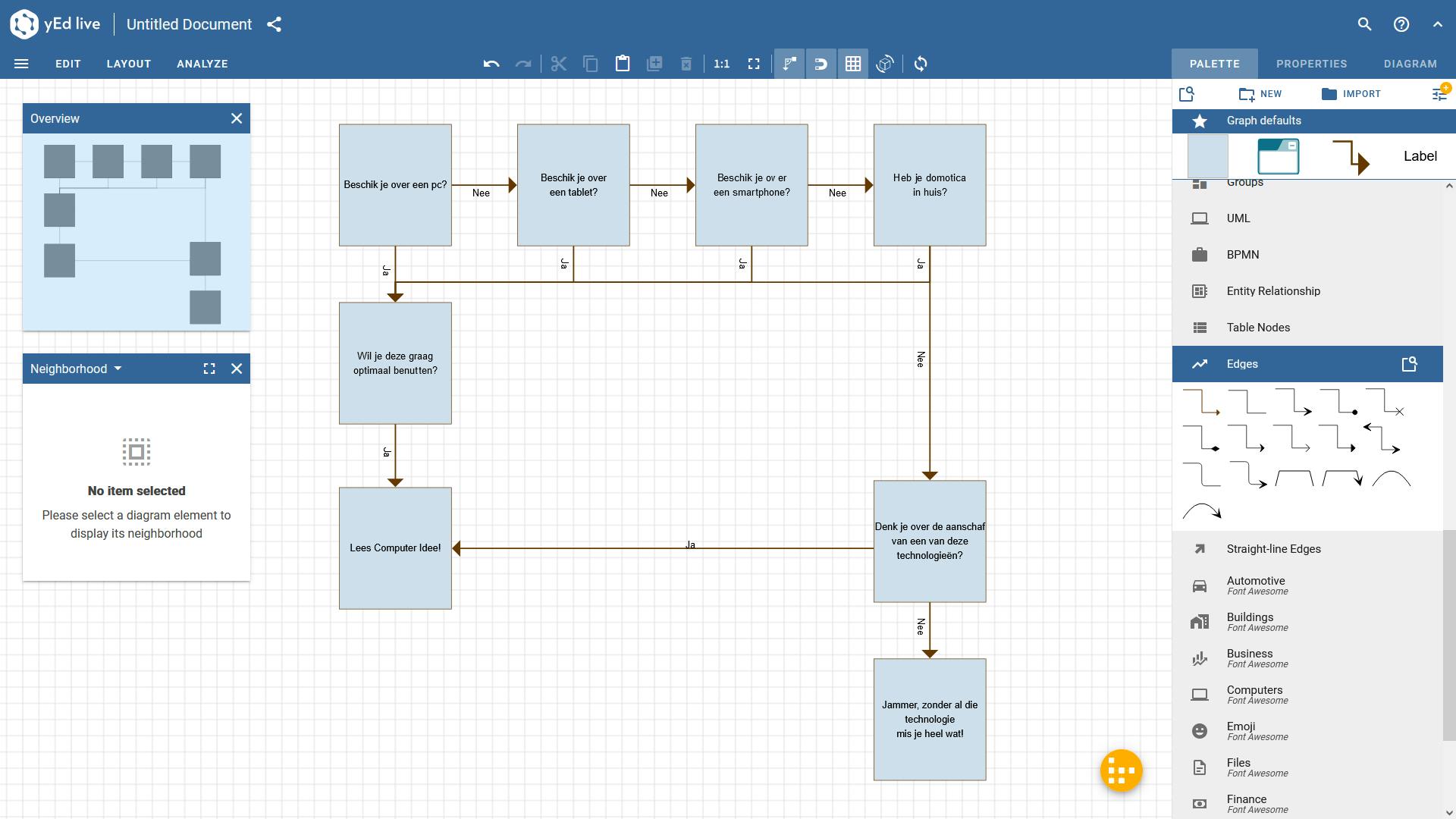
Task: Click the NEW palette button
Action: 1260,94
